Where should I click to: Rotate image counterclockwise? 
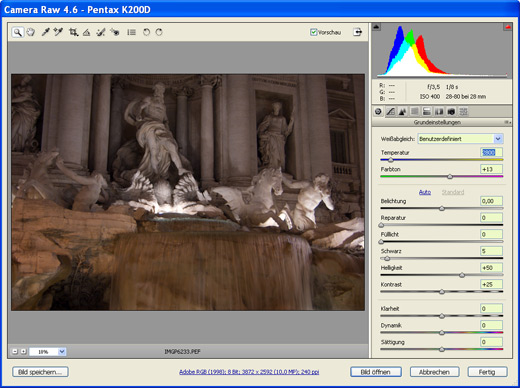(146, 32)
